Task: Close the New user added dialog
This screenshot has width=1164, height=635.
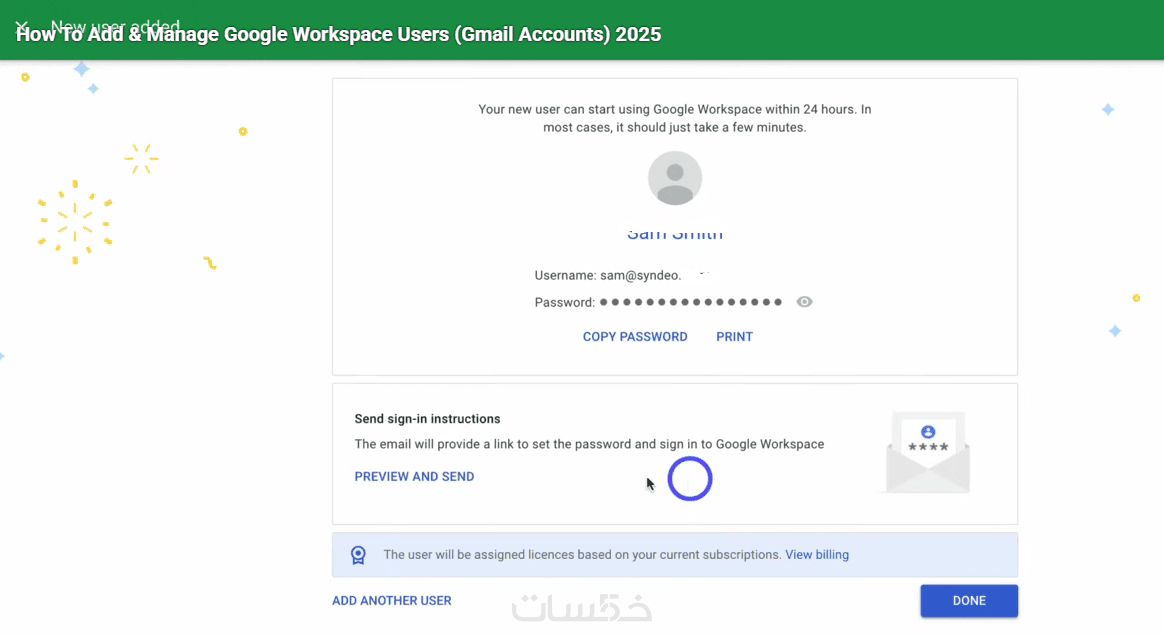Action: pyautogui.click(x=22, y=27)
